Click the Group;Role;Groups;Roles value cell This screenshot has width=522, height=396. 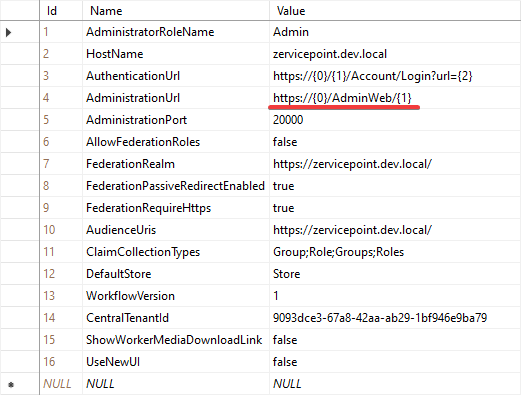coord(395,252)
